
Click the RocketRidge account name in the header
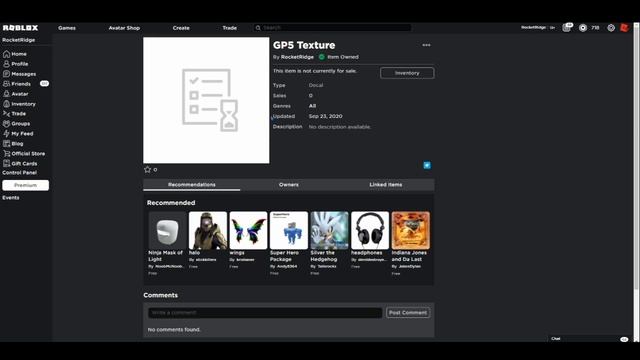click(x=533, y=27)
